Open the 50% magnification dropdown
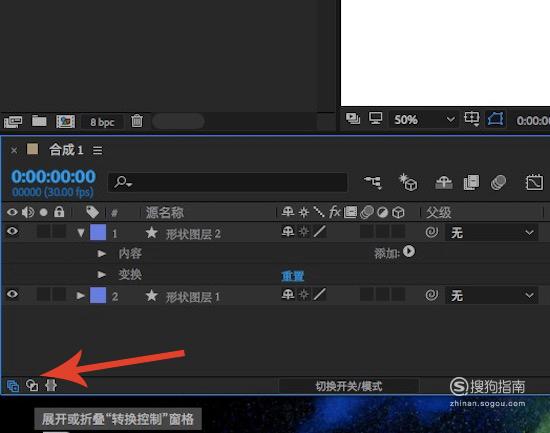Screen dimensions: 550x433 point(423,120)
